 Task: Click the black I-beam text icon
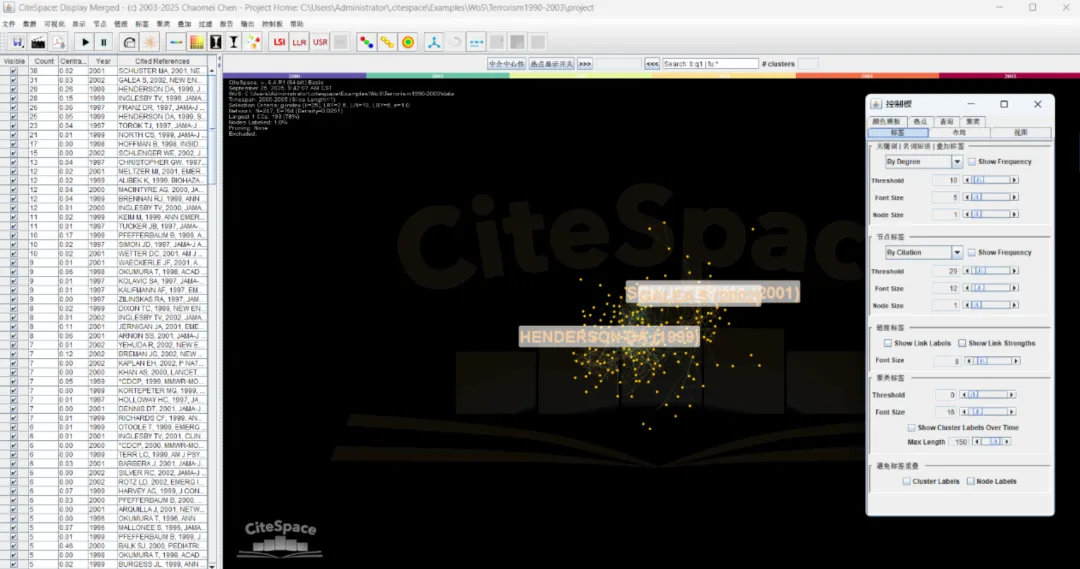[x=233, y=42]
